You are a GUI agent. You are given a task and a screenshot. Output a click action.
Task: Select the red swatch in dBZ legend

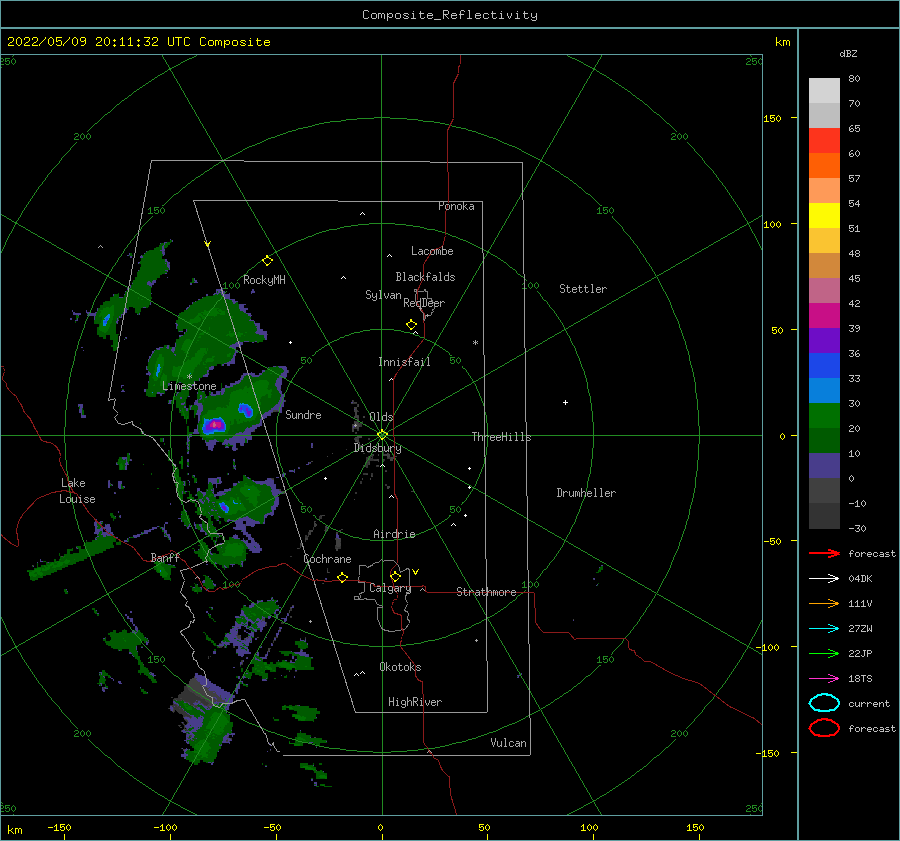tap(824, 141)
